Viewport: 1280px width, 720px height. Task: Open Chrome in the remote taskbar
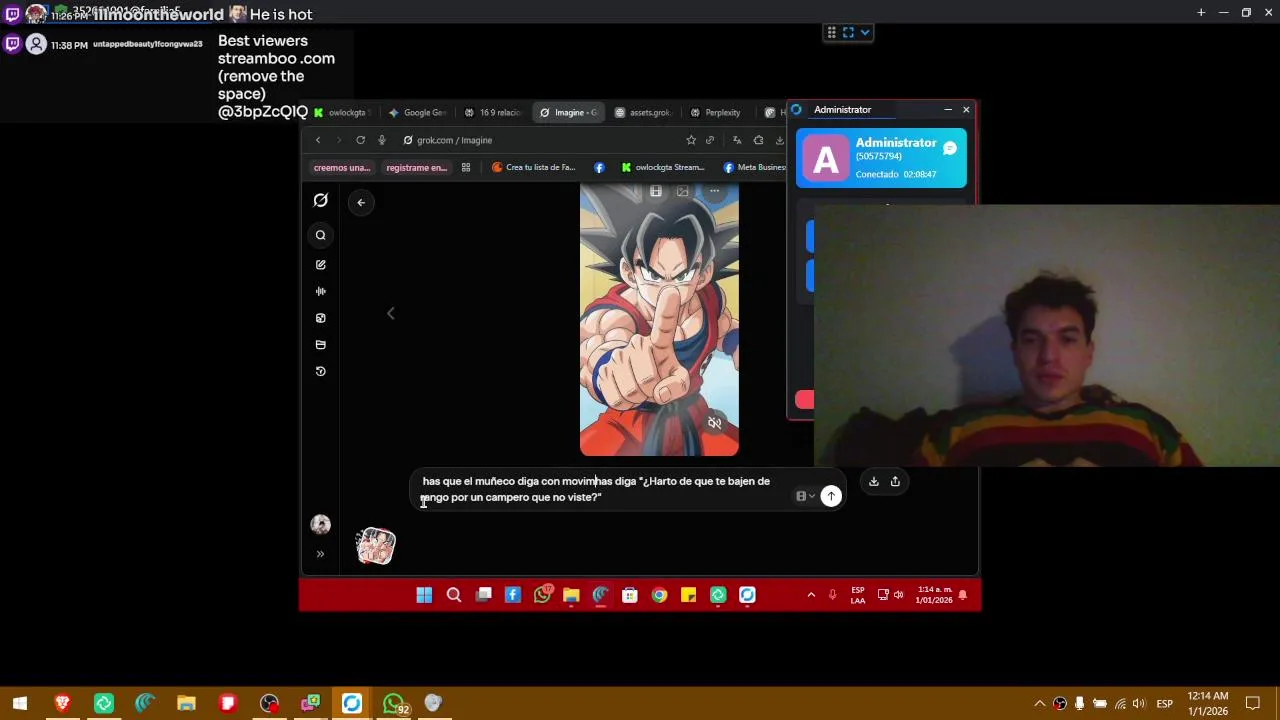(659, 596)
